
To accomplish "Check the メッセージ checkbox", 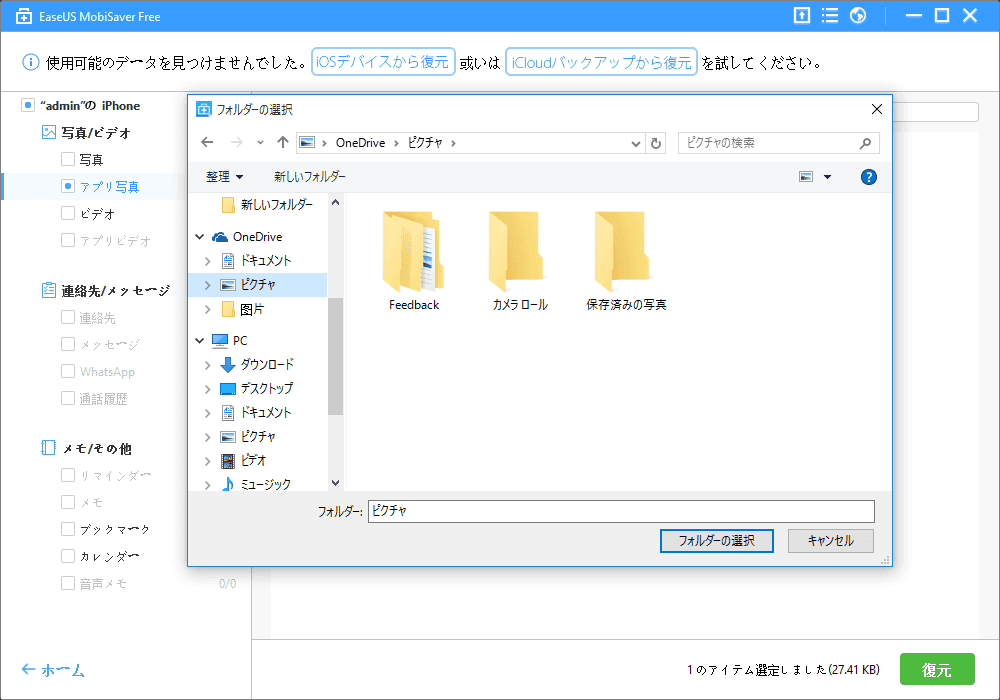I will [68, 344].
